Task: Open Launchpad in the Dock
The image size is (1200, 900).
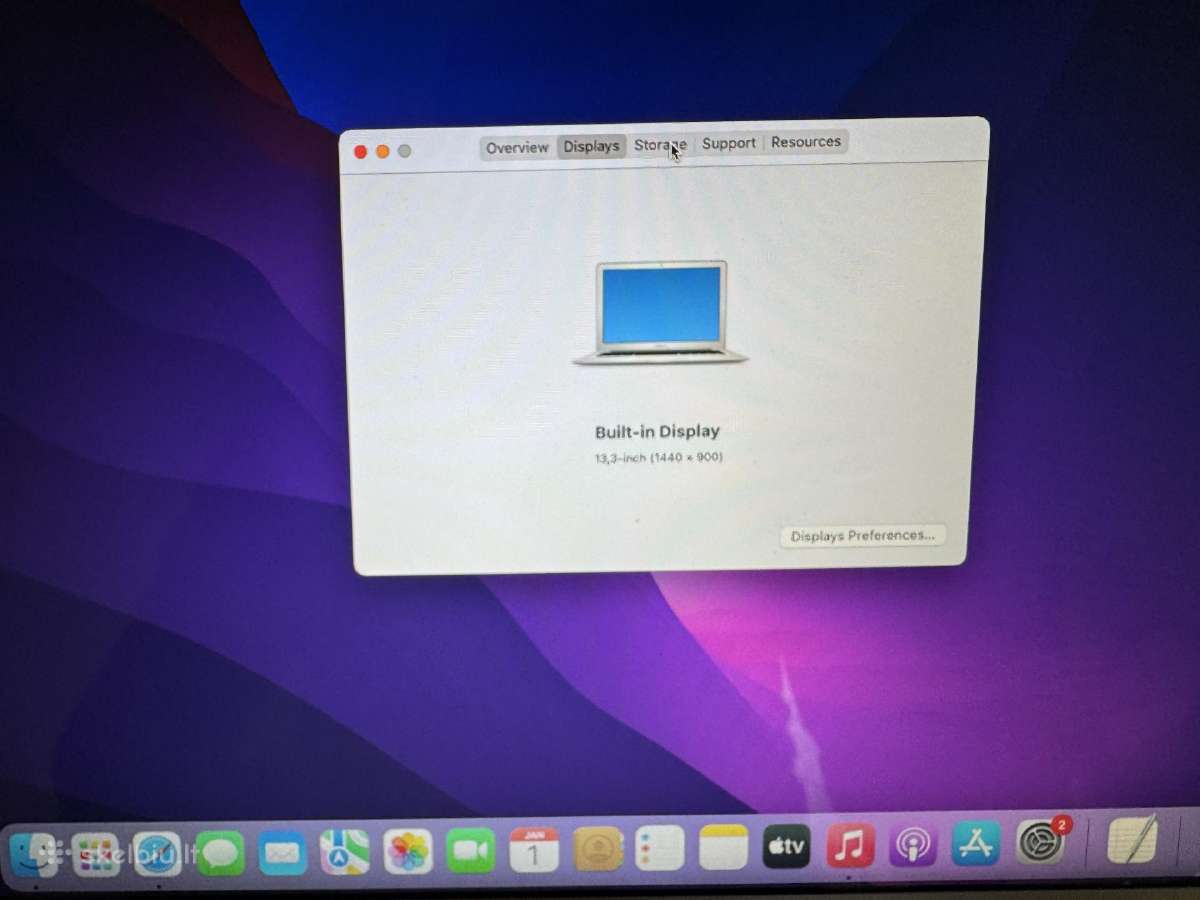Action: (96, 855)
